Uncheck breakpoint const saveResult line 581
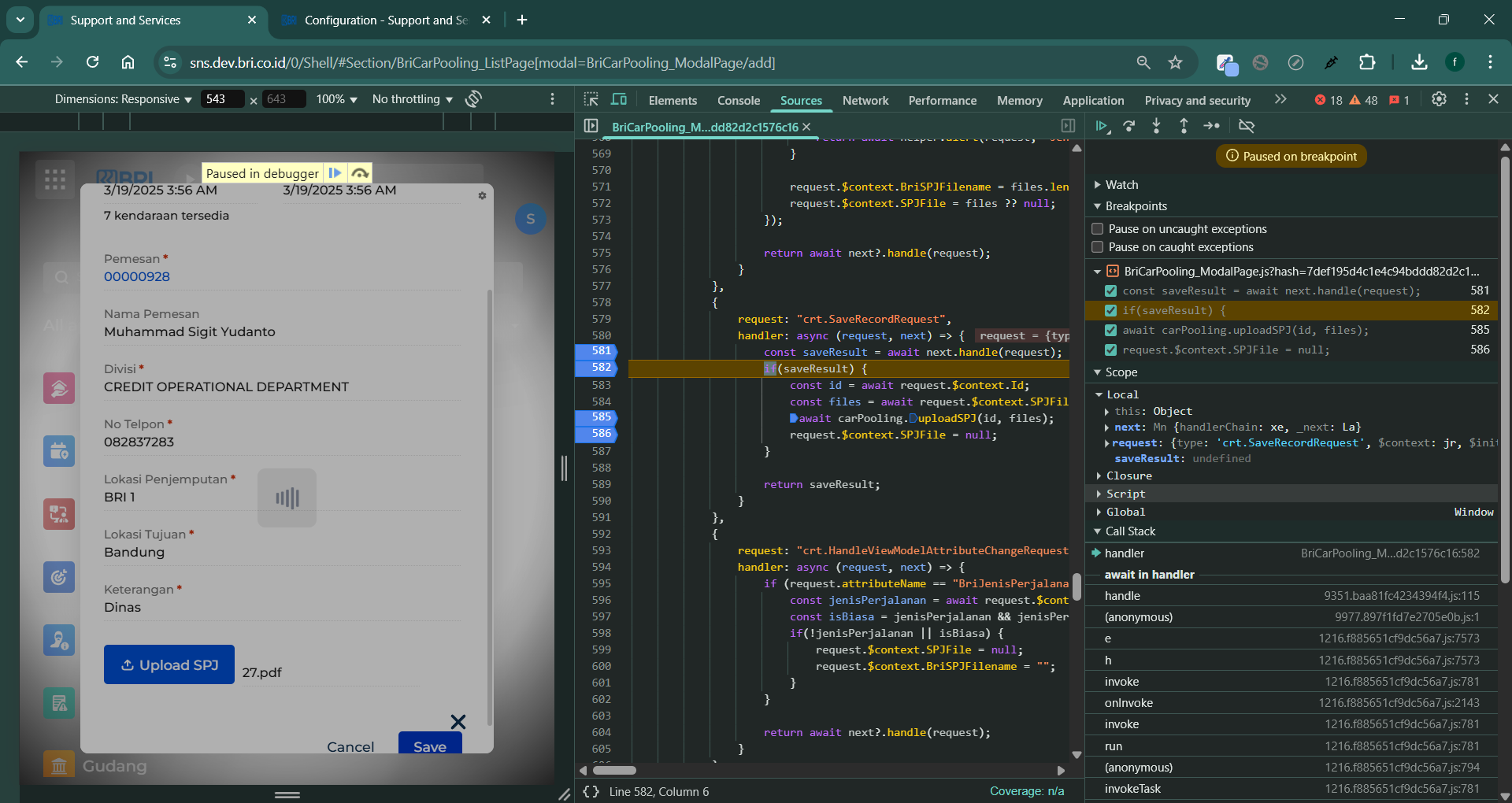Viewport: 1512px width, 803px height. [1110, 291]
